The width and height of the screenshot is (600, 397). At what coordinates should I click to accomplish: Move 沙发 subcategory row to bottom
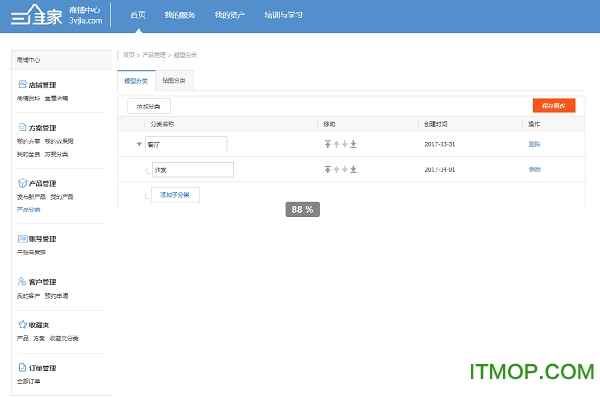pos(353,169)
